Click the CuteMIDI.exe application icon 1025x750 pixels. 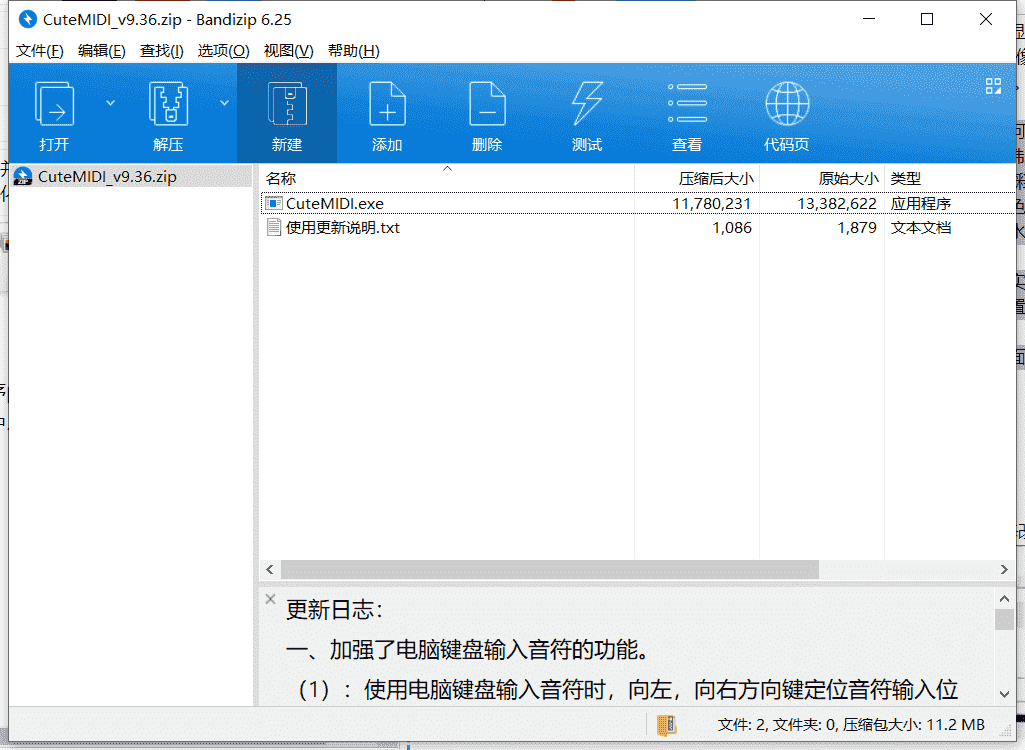(274, 203)
